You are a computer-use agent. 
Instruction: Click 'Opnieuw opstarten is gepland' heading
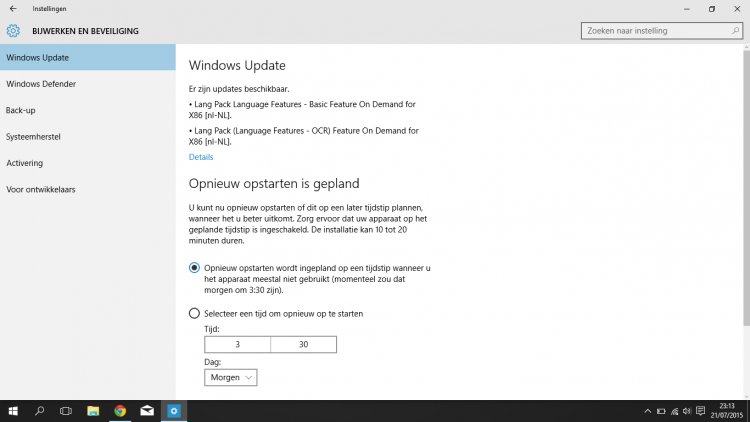click(x=274, y=184)
